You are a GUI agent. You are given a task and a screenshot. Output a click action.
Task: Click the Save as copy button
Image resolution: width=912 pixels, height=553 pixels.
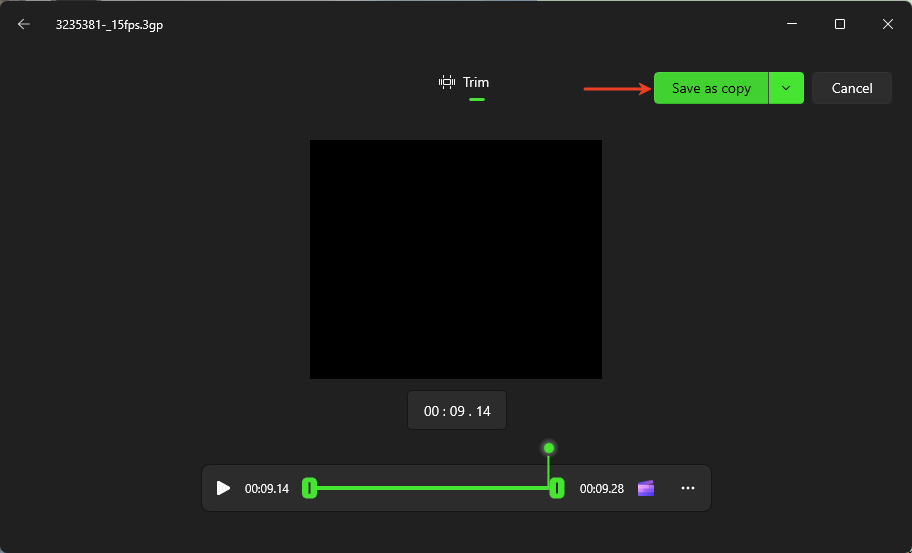pos(711,88)
